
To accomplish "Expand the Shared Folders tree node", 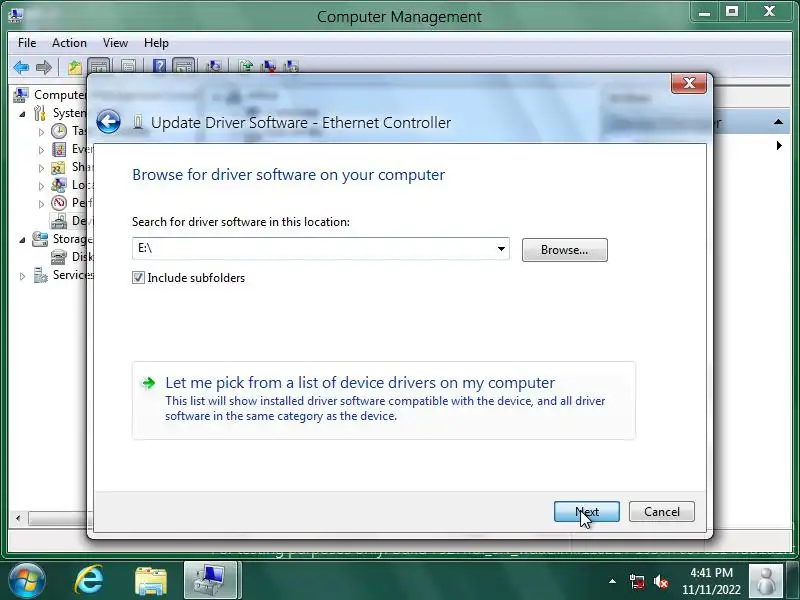I will point(41,168).
